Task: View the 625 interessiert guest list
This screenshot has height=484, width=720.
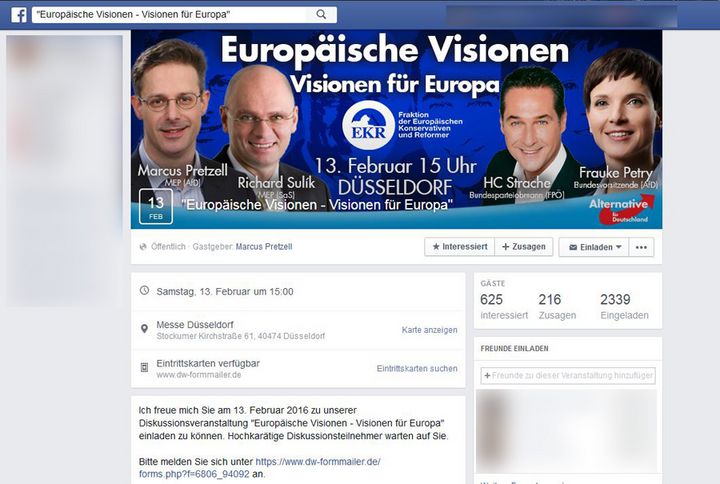Action: [x=504, y=306]
